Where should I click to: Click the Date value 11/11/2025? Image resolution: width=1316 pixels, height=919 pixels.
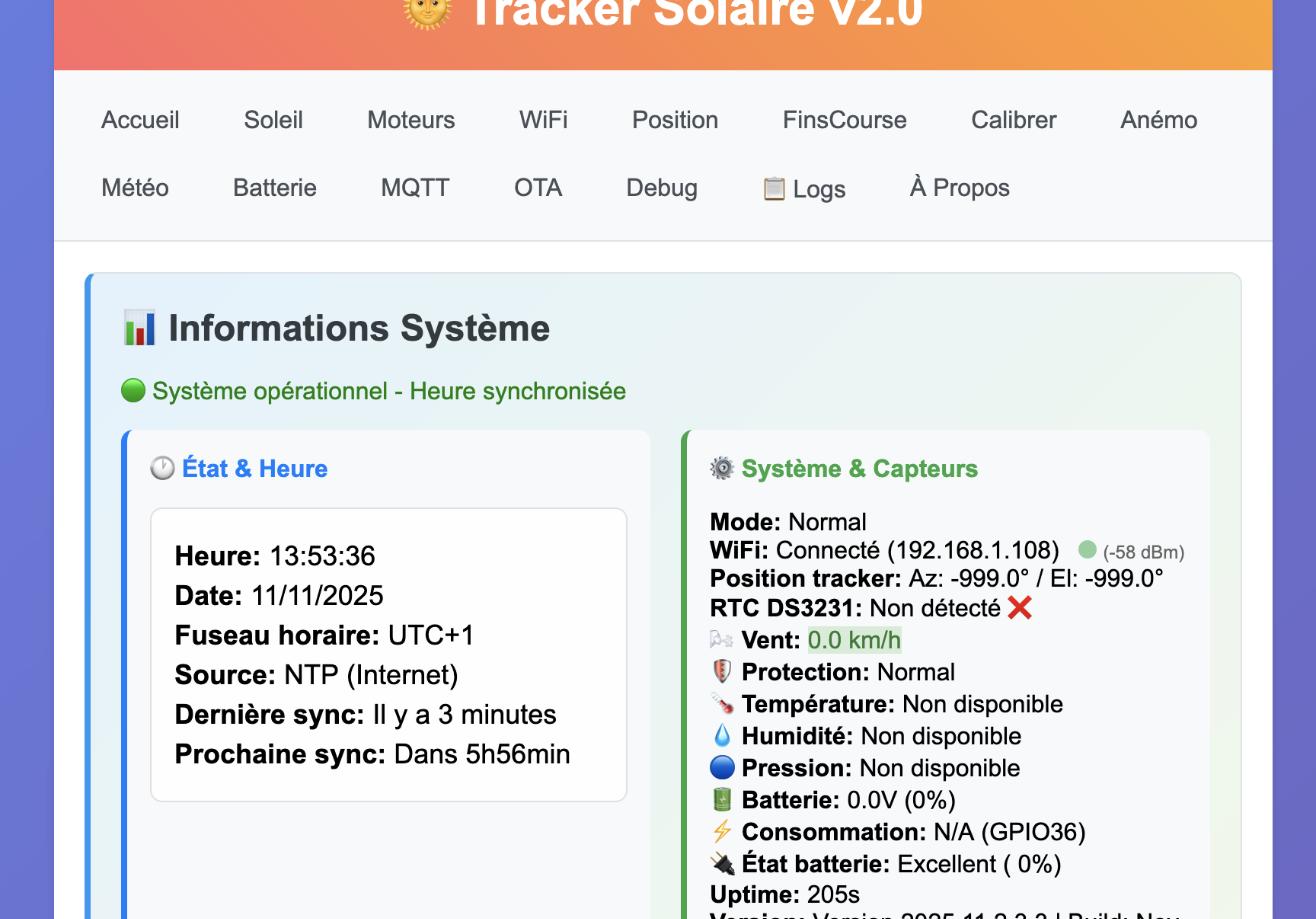tap(317, 596)
